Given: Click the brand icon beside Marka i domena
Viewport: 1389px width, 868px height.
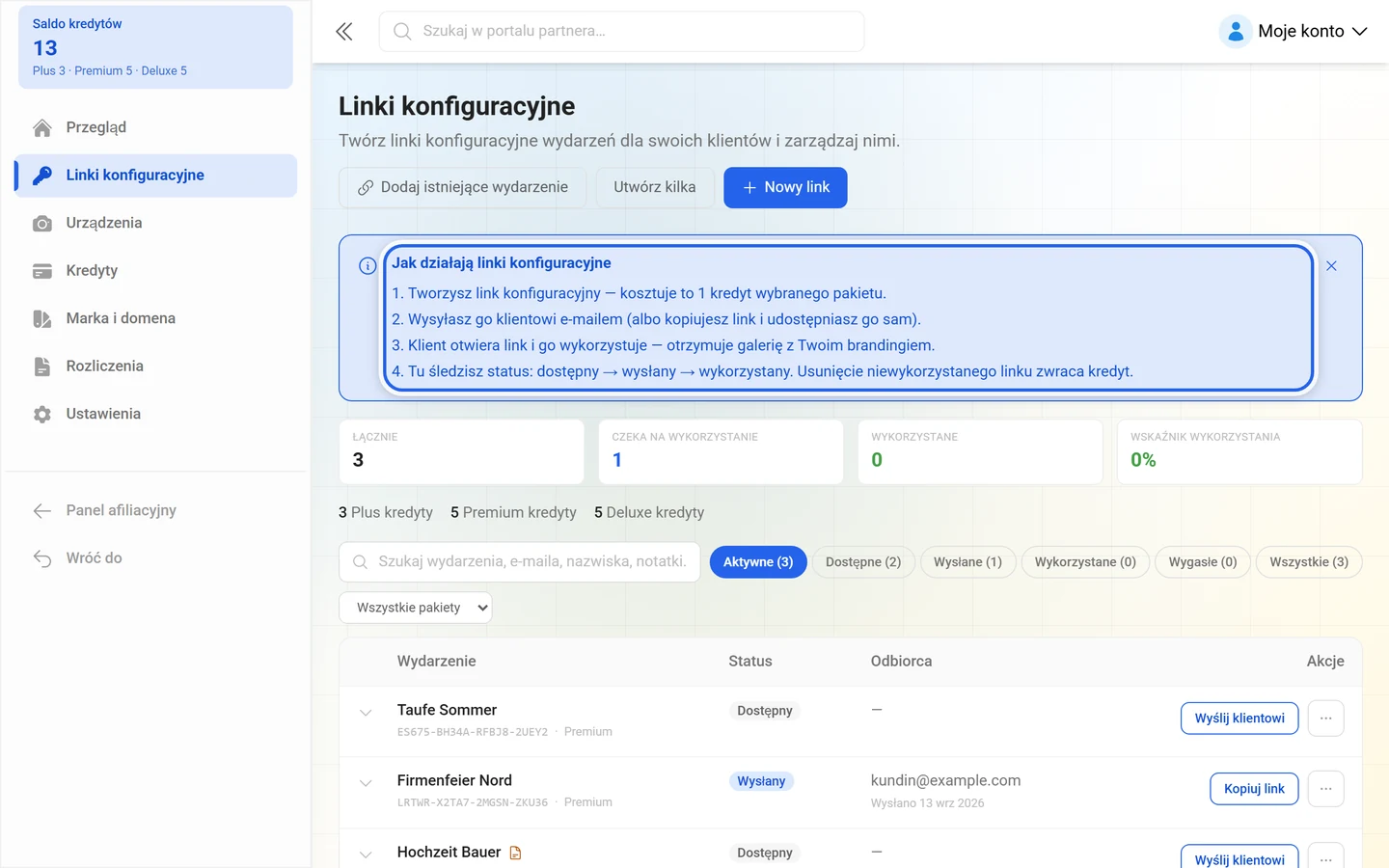Looking at the screenshot, I should [x=42, y=319].
